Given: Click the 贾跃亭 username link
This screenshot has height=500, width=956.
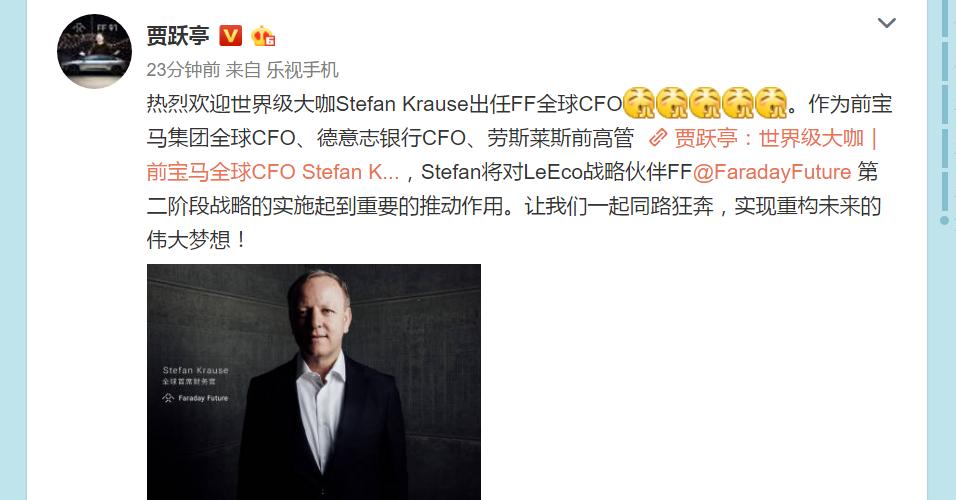Looking at the screenshot, I should coord(178,36).
